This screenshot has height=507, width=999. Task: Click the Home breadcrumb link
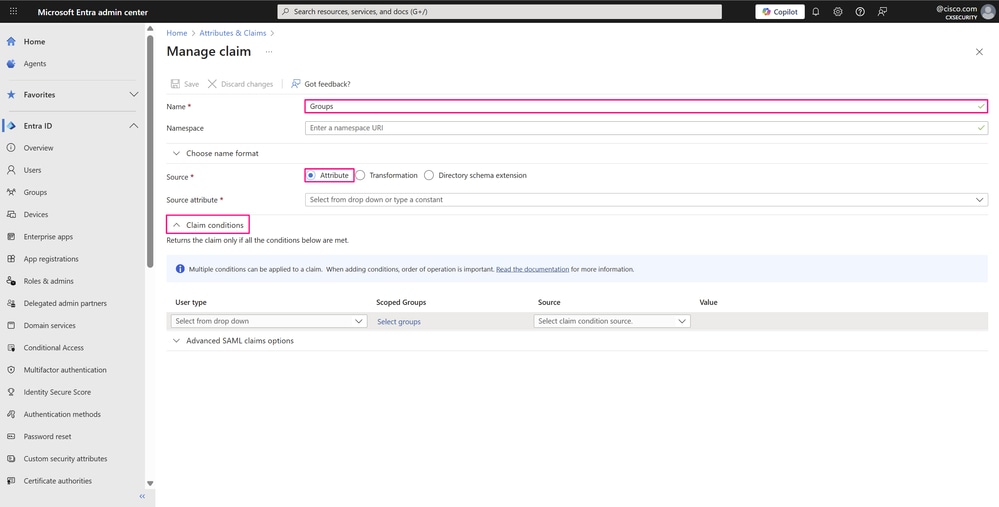177,33
